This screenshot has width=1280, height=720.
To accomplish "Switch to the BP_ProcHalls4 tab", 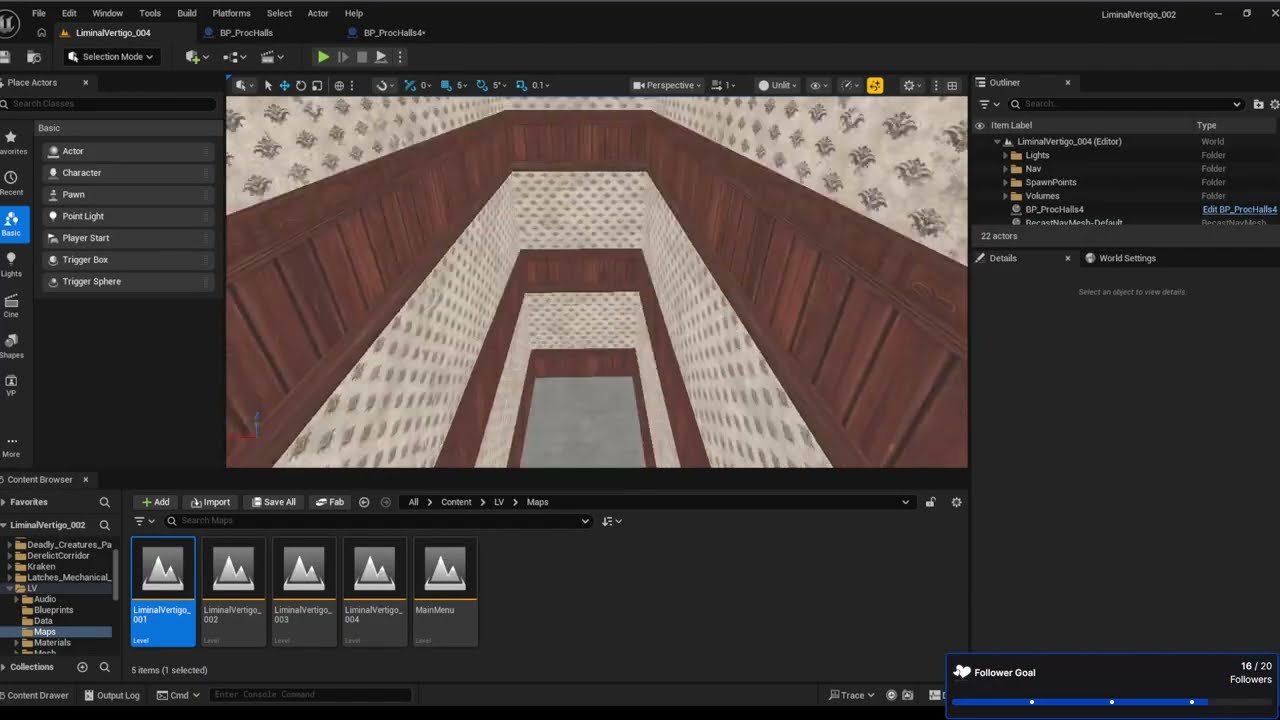I will pos(394,33).
